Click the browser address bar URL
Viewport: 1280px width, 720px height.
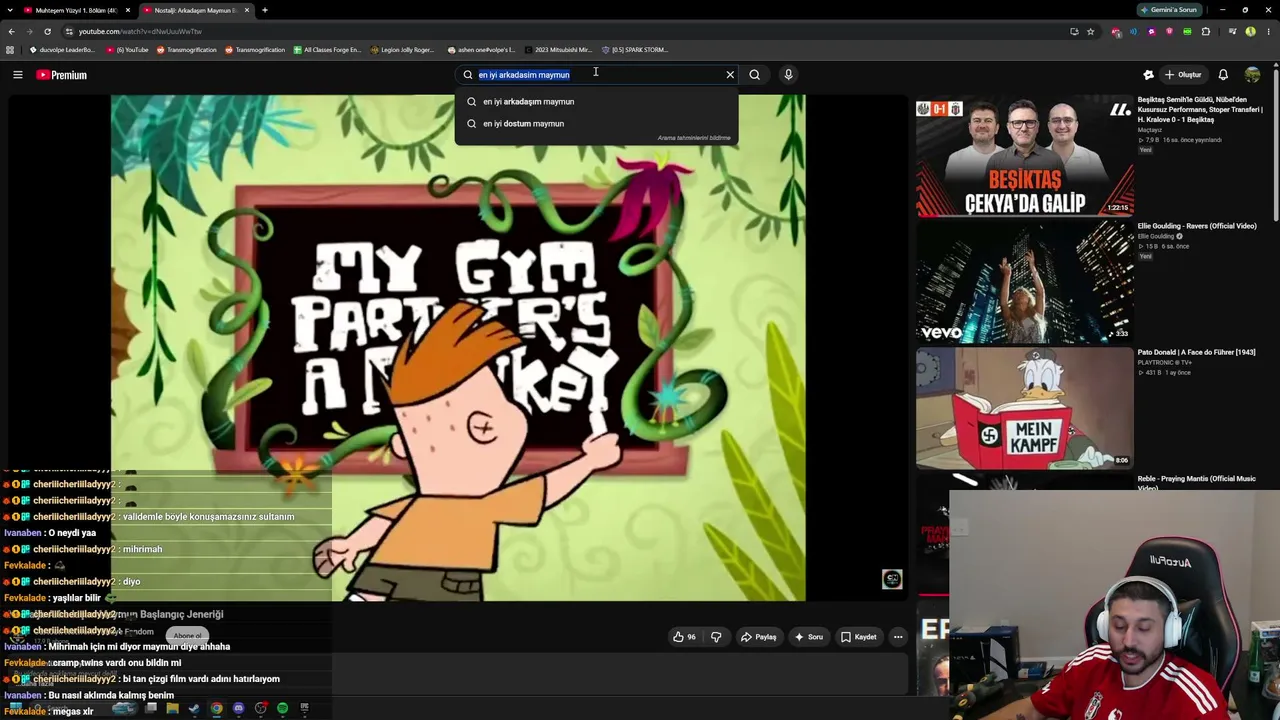pos(140,31)
